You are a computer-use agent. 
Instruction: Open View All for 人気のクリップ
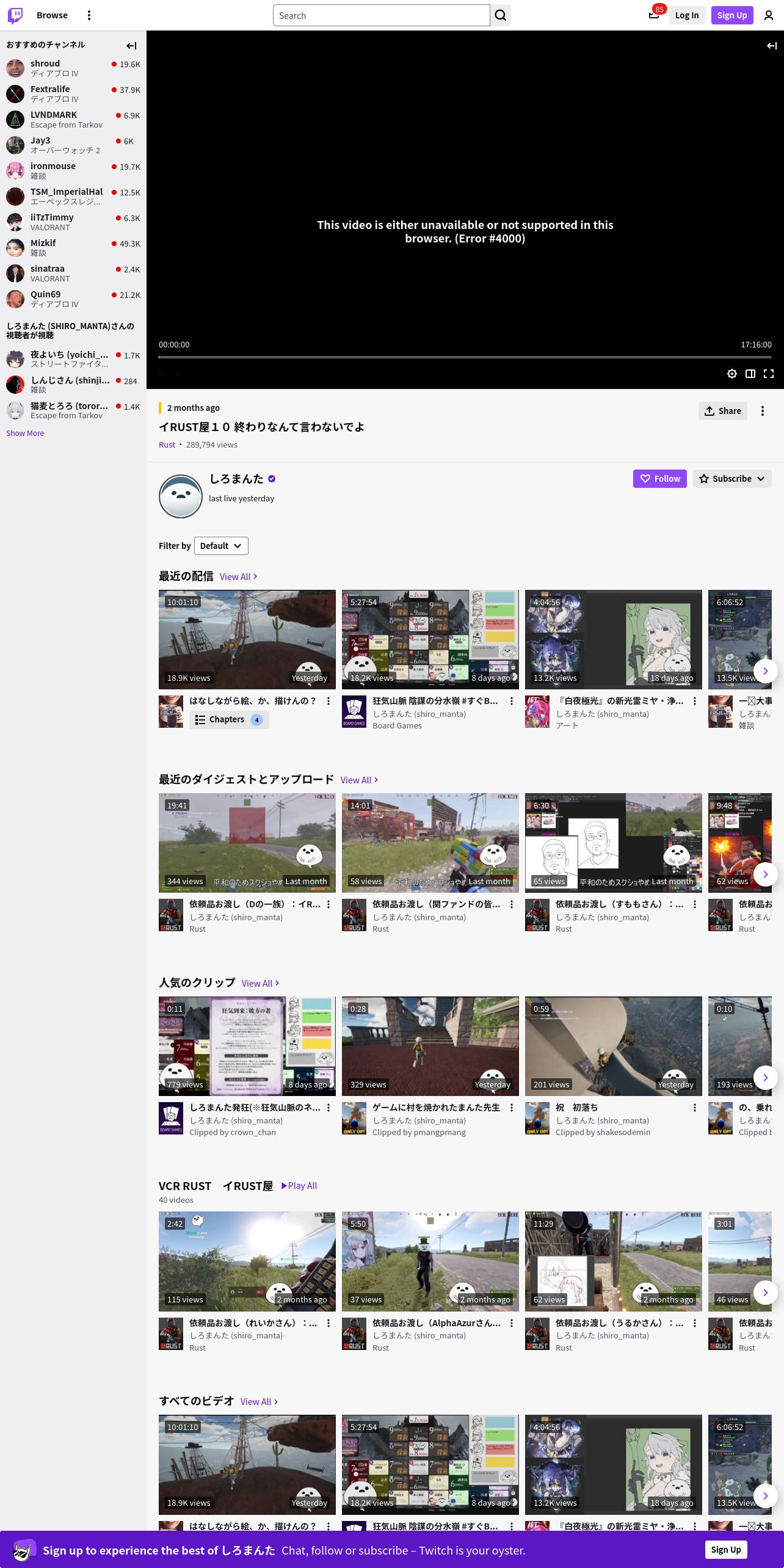coord(261,984)
